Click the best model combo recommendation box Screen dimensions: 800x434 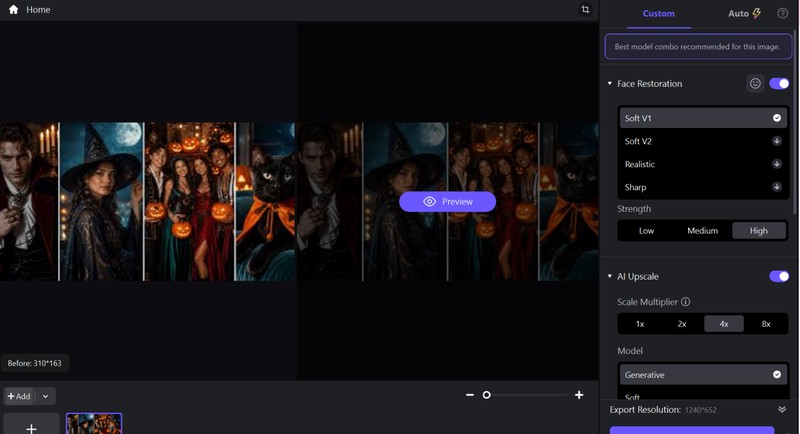[x=697, y=46]
